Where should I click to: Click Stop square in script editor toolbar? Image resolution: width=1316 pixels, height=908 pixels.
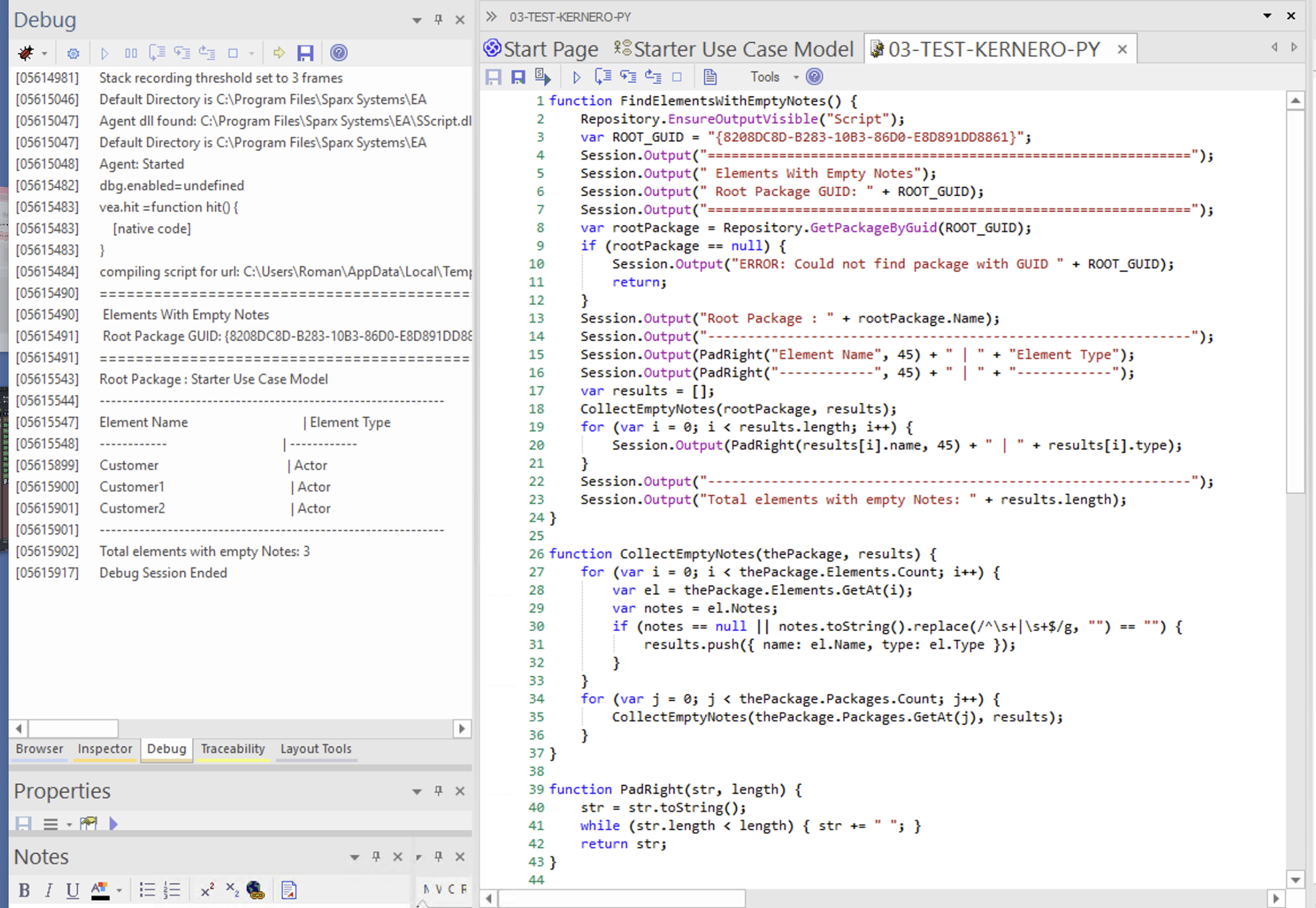(x=677, y=77)
